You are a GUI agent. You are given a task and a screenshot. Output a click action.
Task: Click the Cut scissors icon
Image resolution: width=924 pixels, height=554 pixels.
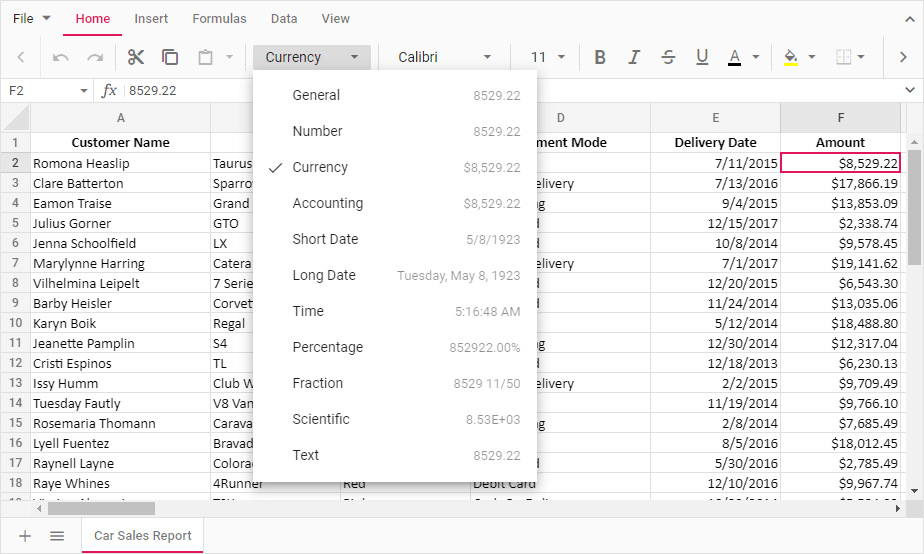coord(136,57)
